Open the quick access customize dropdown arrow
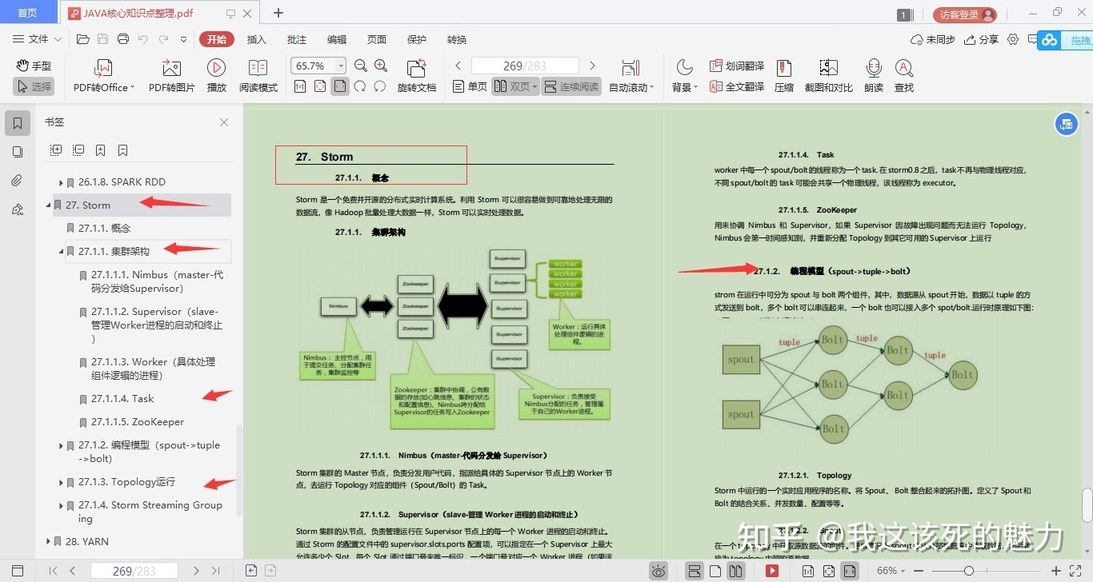 coord(183,39)
